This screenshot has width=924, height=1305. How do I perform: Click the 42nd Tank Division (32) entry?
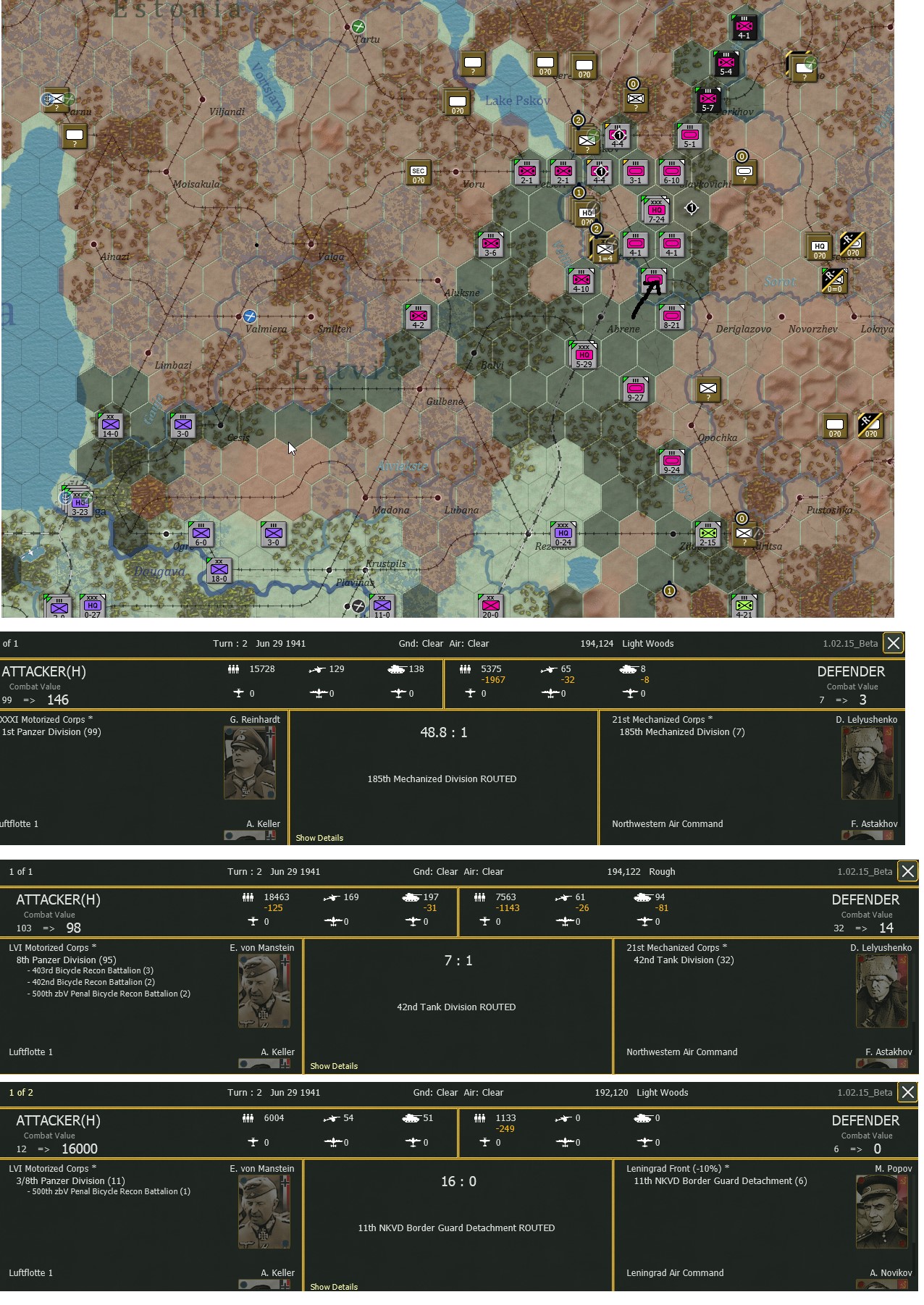[x=684, y=960]
